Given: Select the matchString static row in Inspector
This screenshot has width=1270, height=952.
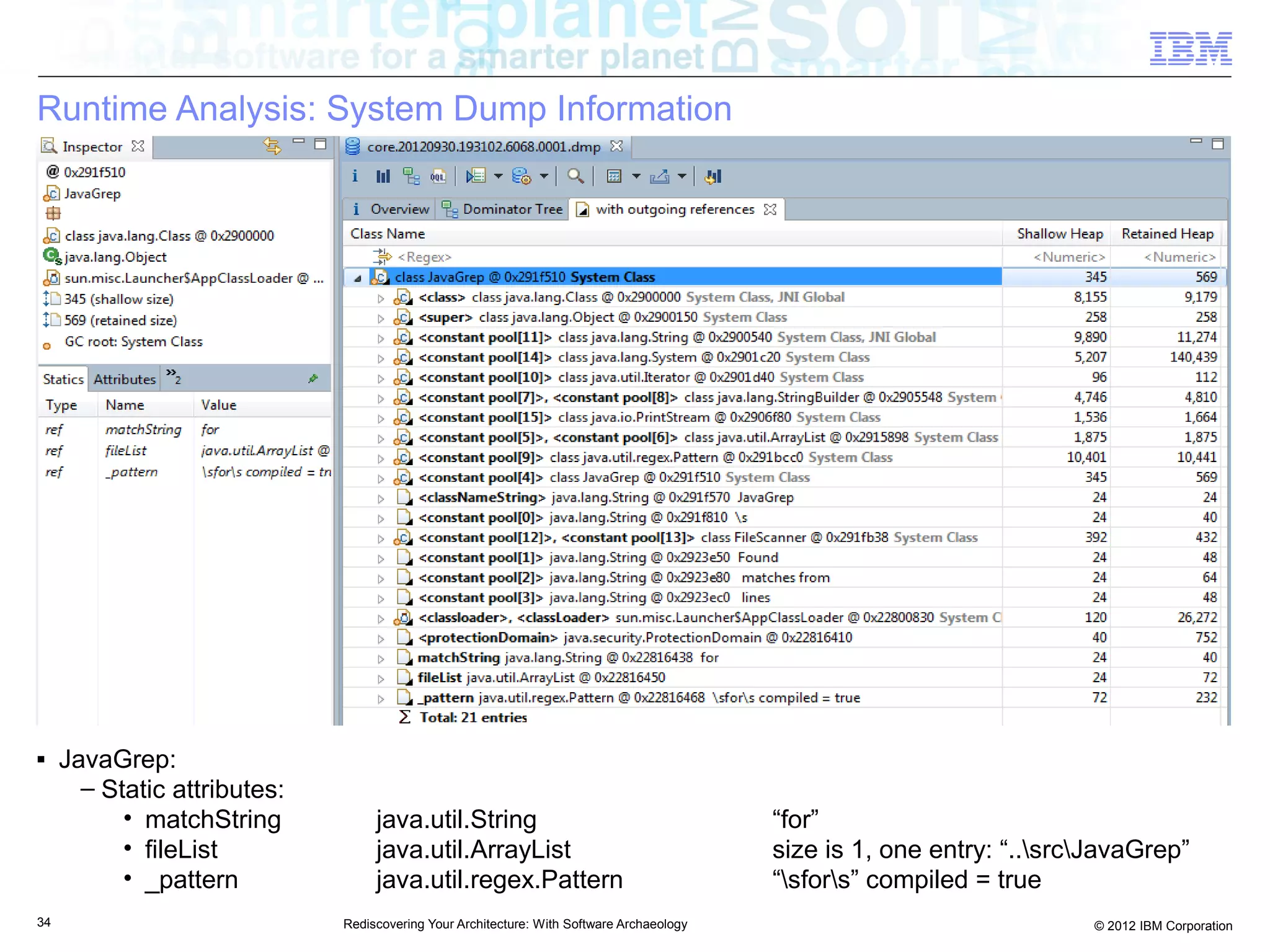Looking at the screenshot, I should click(185, 429).
